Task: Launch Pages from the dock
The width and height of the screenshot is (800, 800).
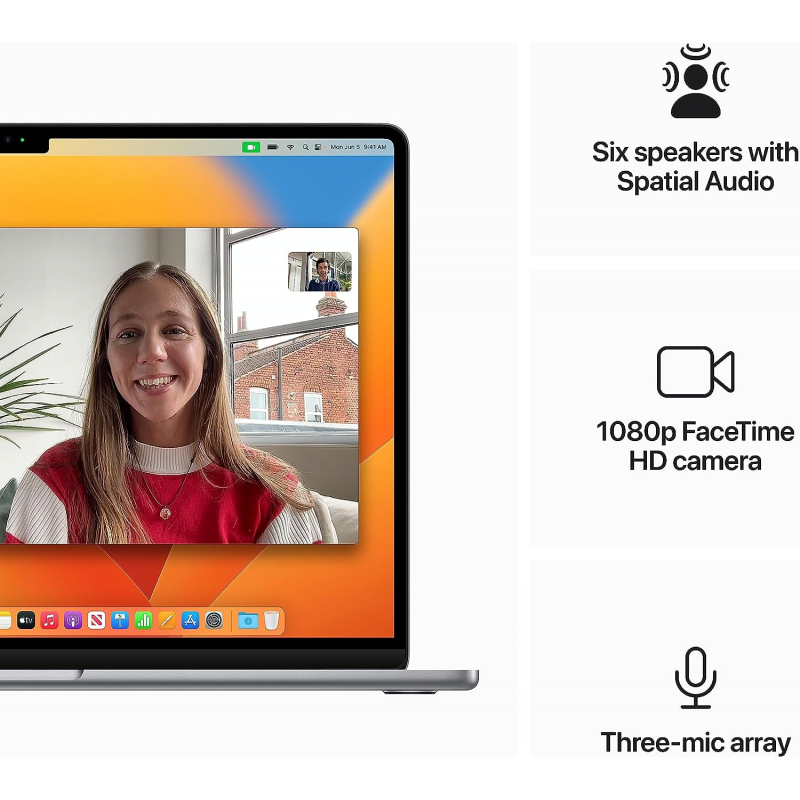Action: [167, 620]
